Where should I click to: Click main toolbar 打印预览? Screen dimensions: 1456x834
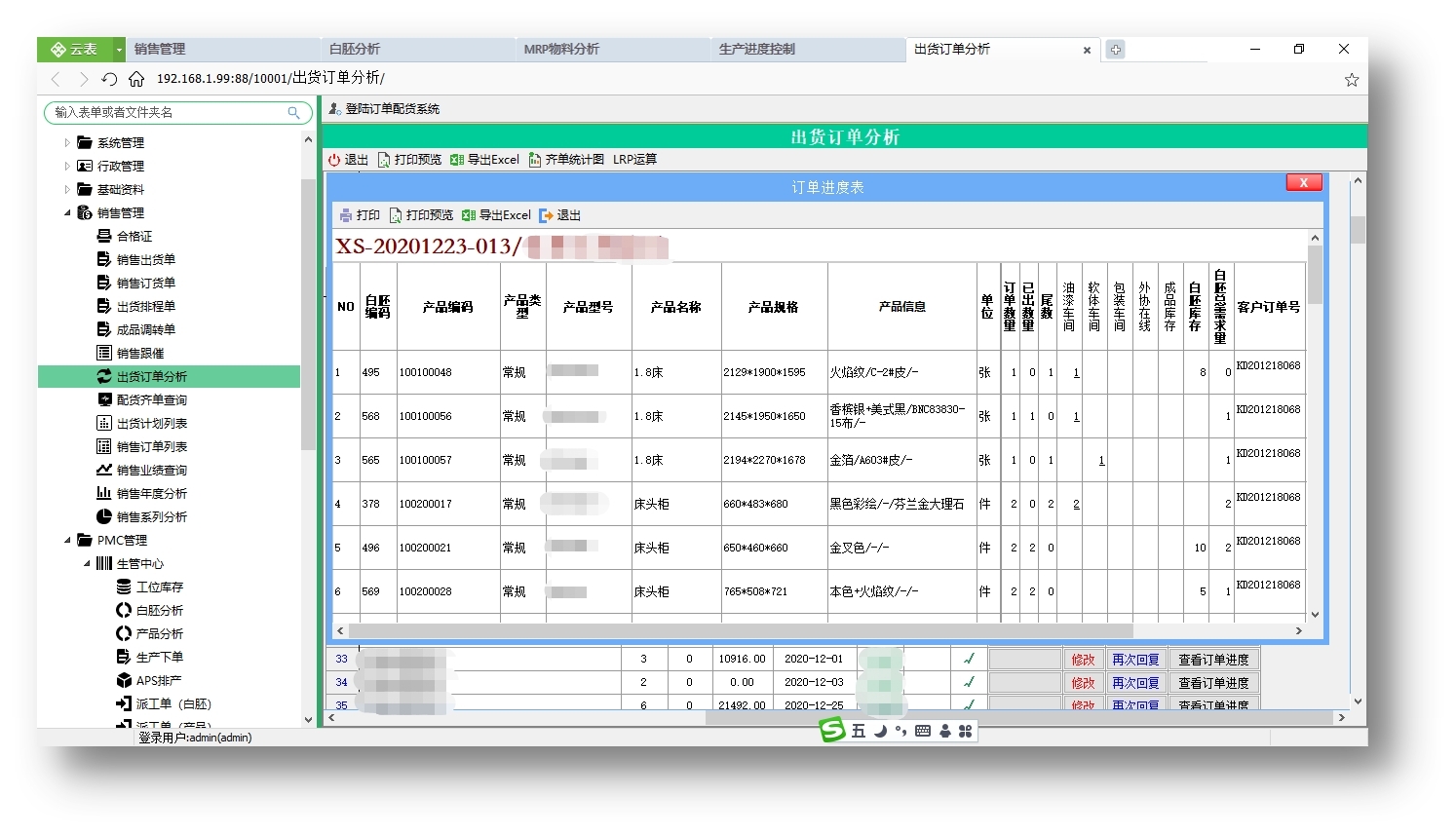[x=409, y=160]
